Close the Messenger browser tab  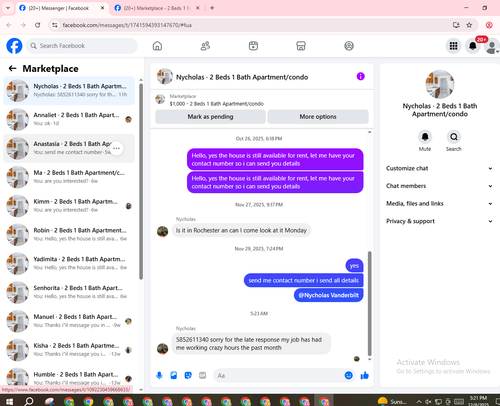pos(103,8)
